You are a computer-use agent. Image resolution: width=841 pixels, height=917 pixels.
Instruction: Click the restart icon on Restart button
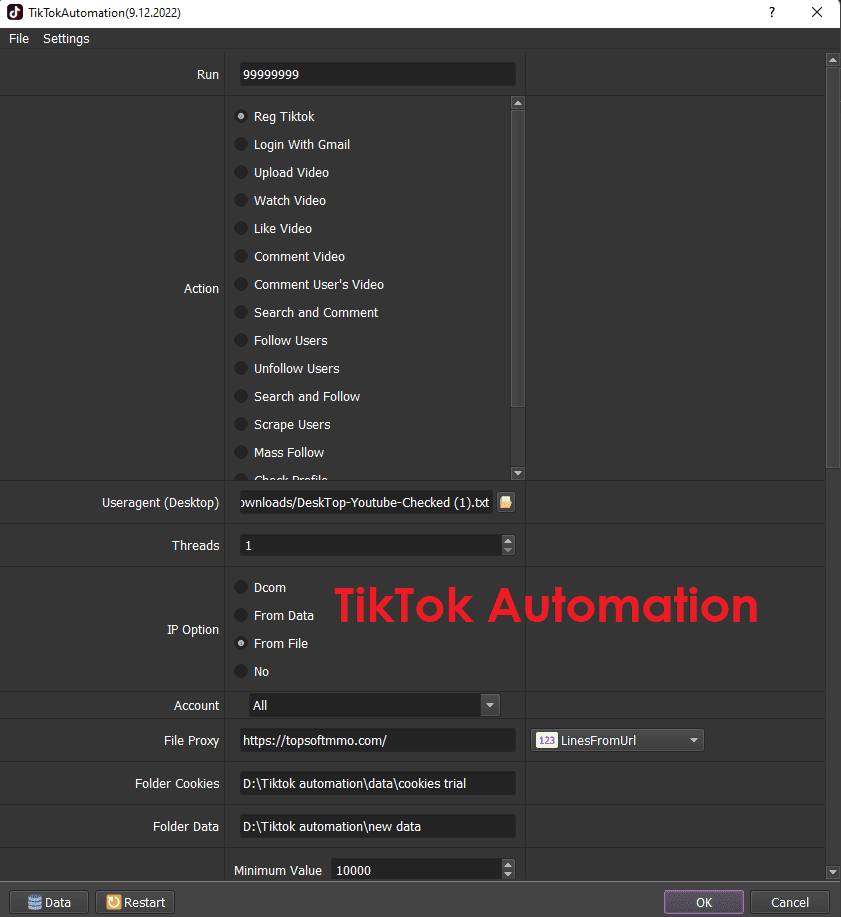(x=113, y=902)
